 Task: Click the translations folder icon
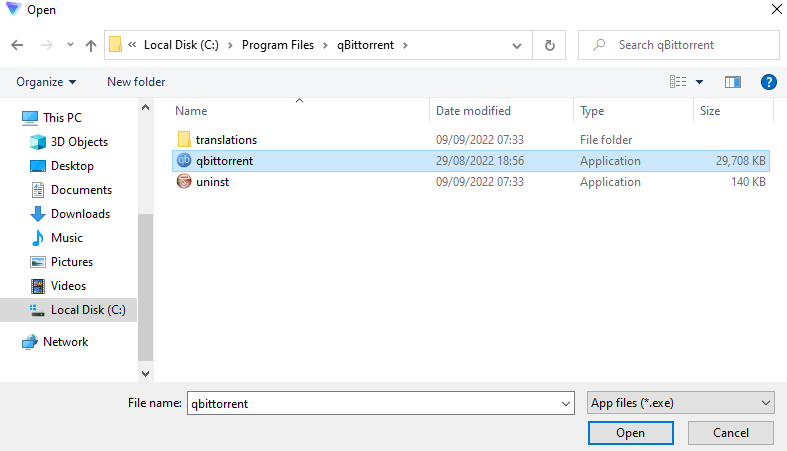184,139
